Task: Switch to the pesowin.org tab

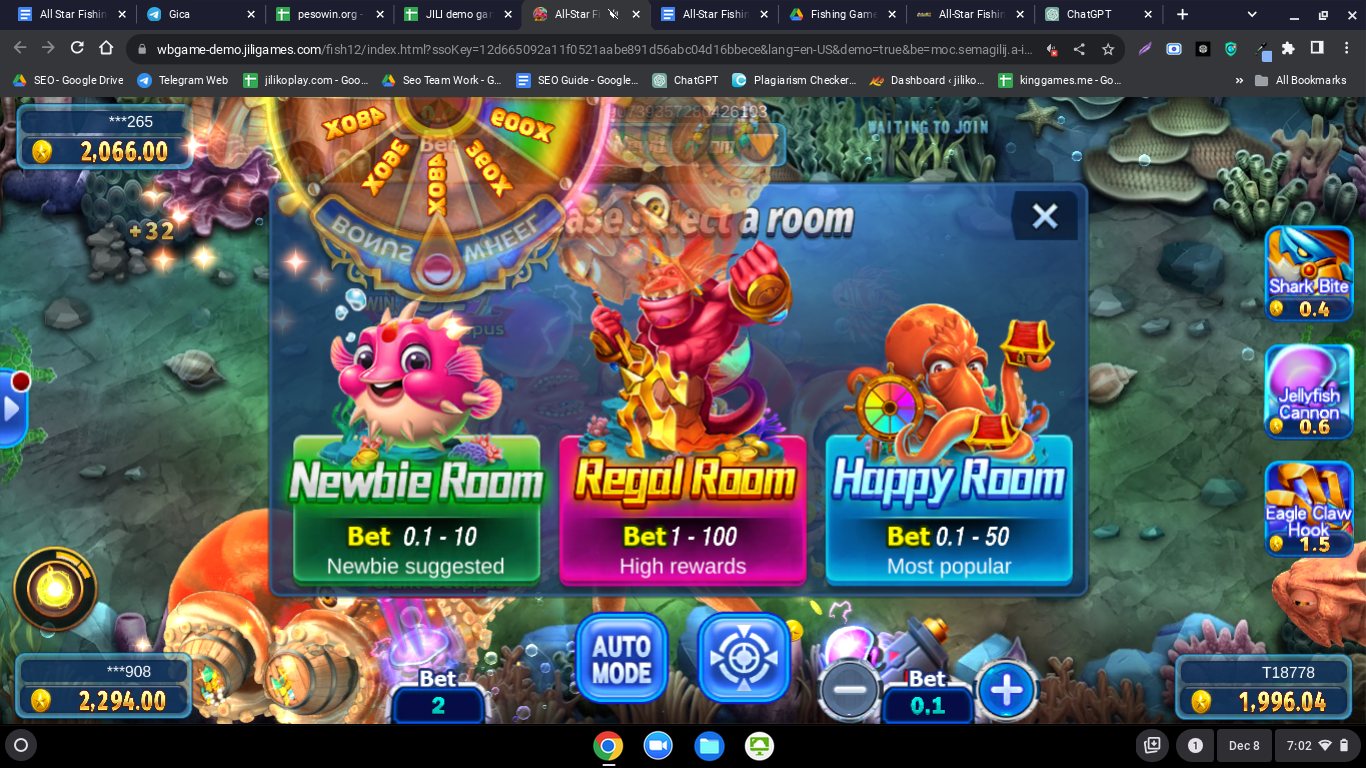Action: point(329,15)
